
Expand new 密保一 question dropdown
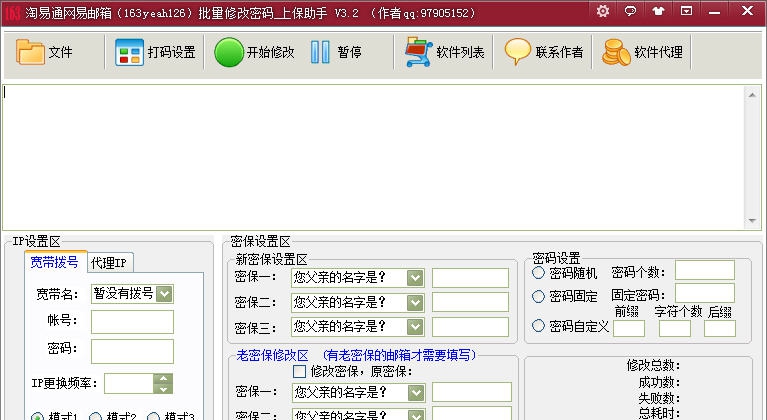click(x=415, y=278)
